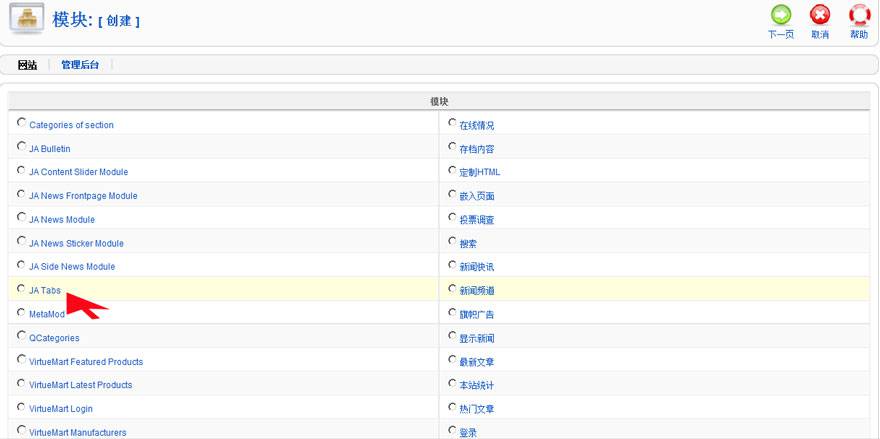Click the 投票调查 link
Image resolution: width=880 pixels, height=439 pixels.
tap(477, 221)
